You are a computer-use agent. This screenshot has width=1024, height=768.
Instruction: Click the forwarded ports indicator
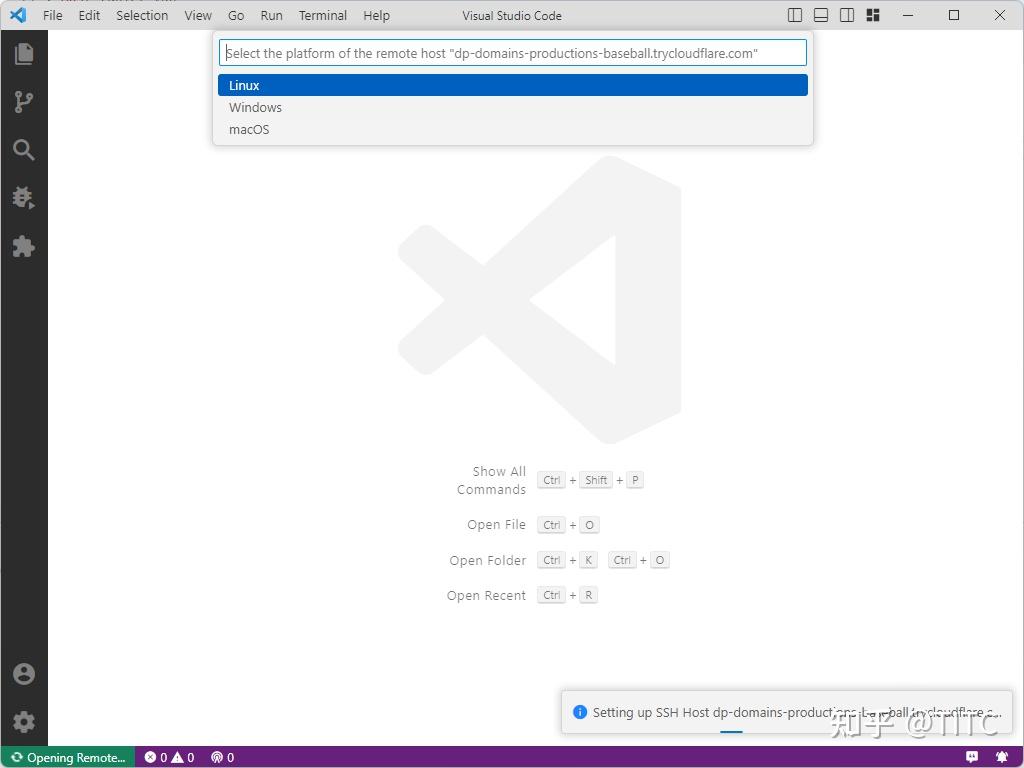(222, 757)
